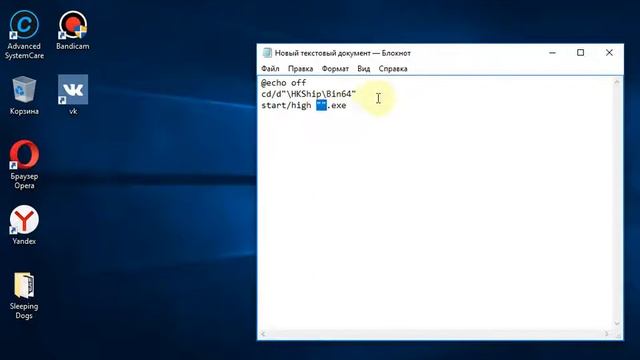Screen dimensions: 640x360
Task: Open the Справка menu
Action: (393, 69)
